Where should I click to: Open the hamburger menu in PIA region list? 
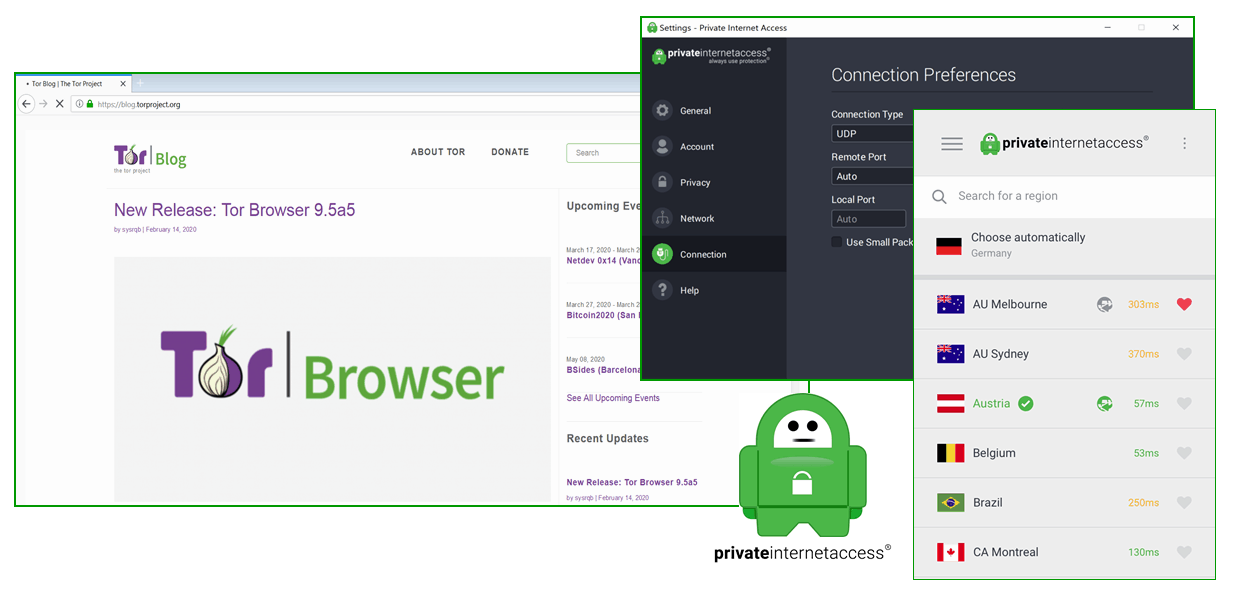[x=952, y=144]
